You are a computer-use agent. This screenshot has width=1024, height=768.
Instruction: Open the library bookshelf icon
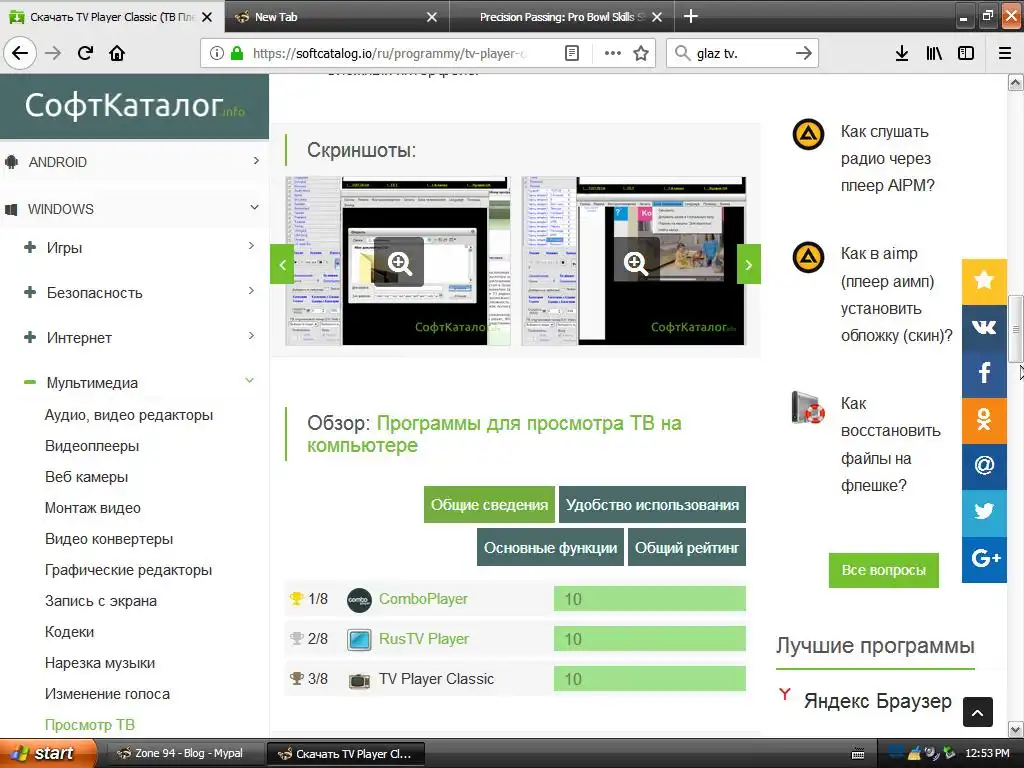[x=934, y=53]
